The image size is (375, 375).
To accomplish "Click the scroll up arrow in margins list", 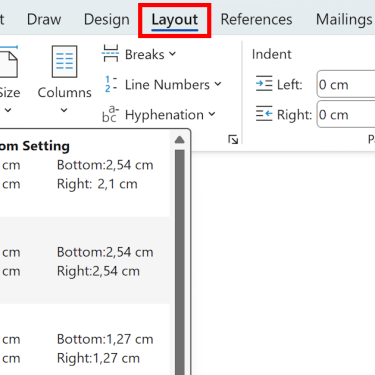I will tap(180, 139).
